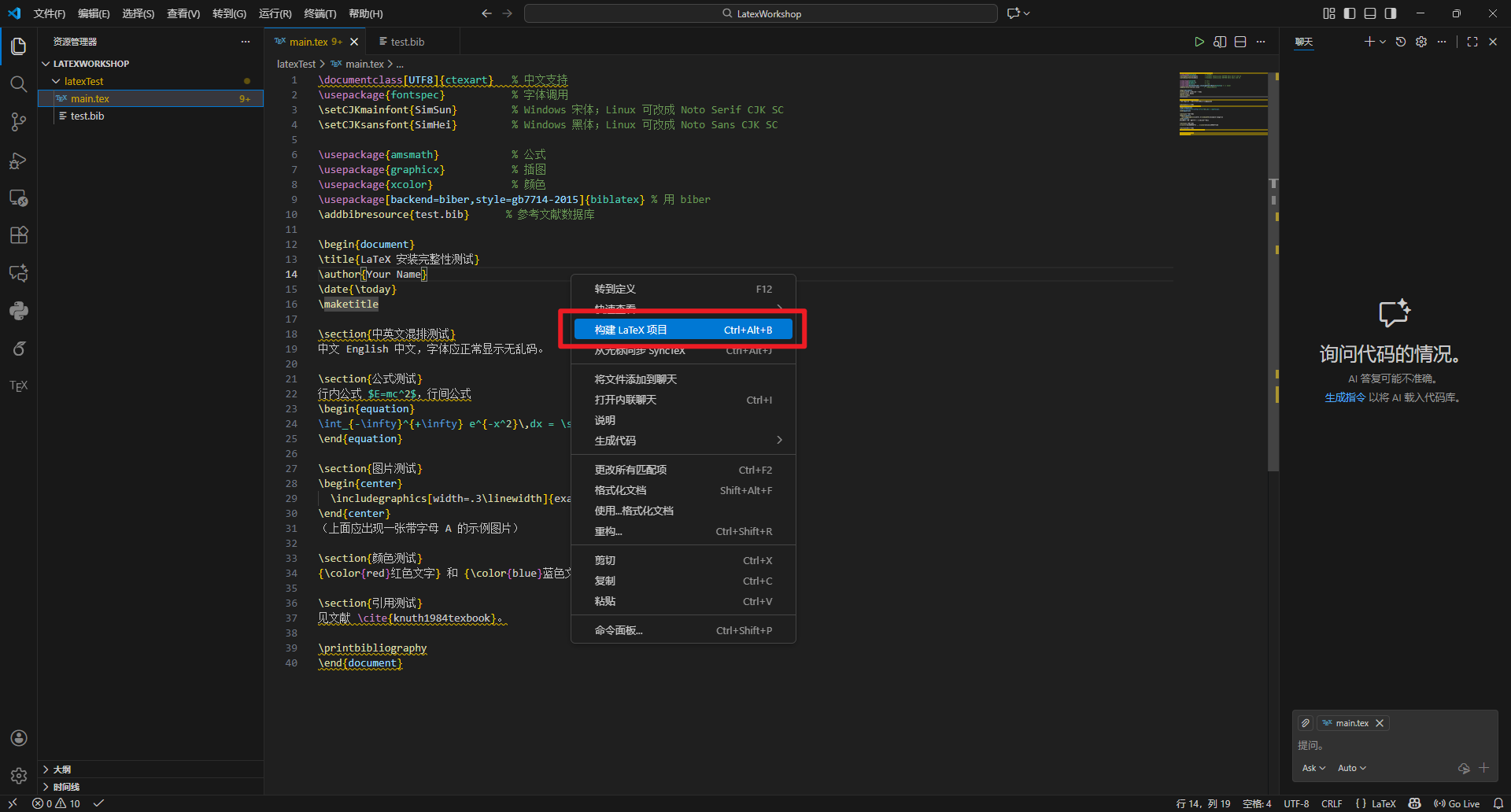Image resolution: width=1511 pixels, height=812 pixels.
Task: Open the Python sidebar icon
Action: pos(19,311)
